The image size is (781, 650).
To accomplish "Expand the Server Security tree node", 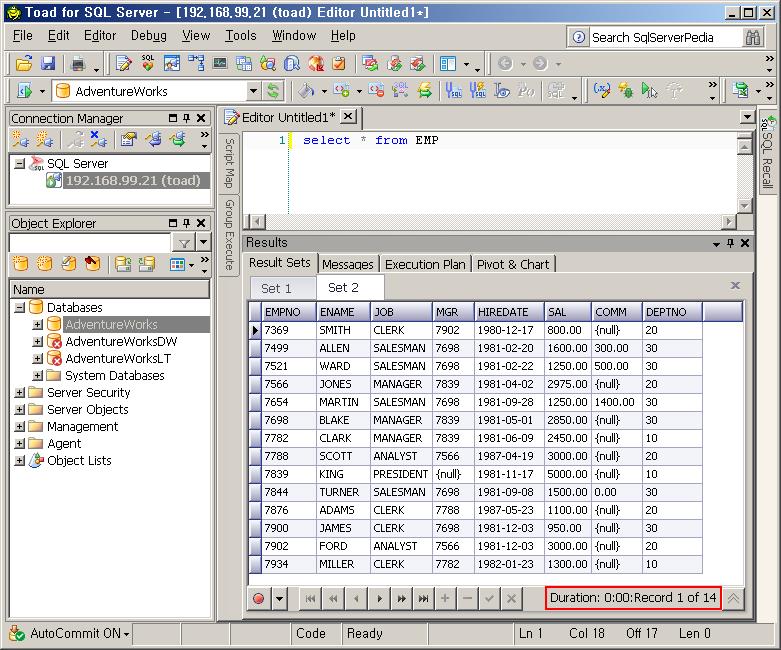I will click(19, 393).
